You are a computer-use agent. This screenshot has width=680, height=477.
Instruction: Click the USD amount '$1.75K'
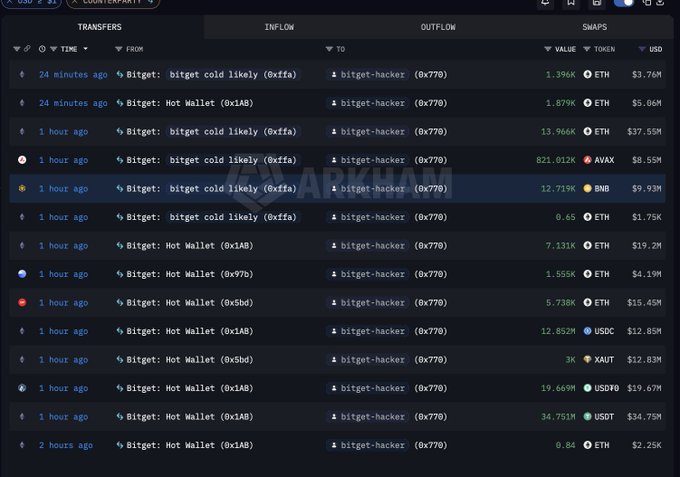click(x=647, y=217)
